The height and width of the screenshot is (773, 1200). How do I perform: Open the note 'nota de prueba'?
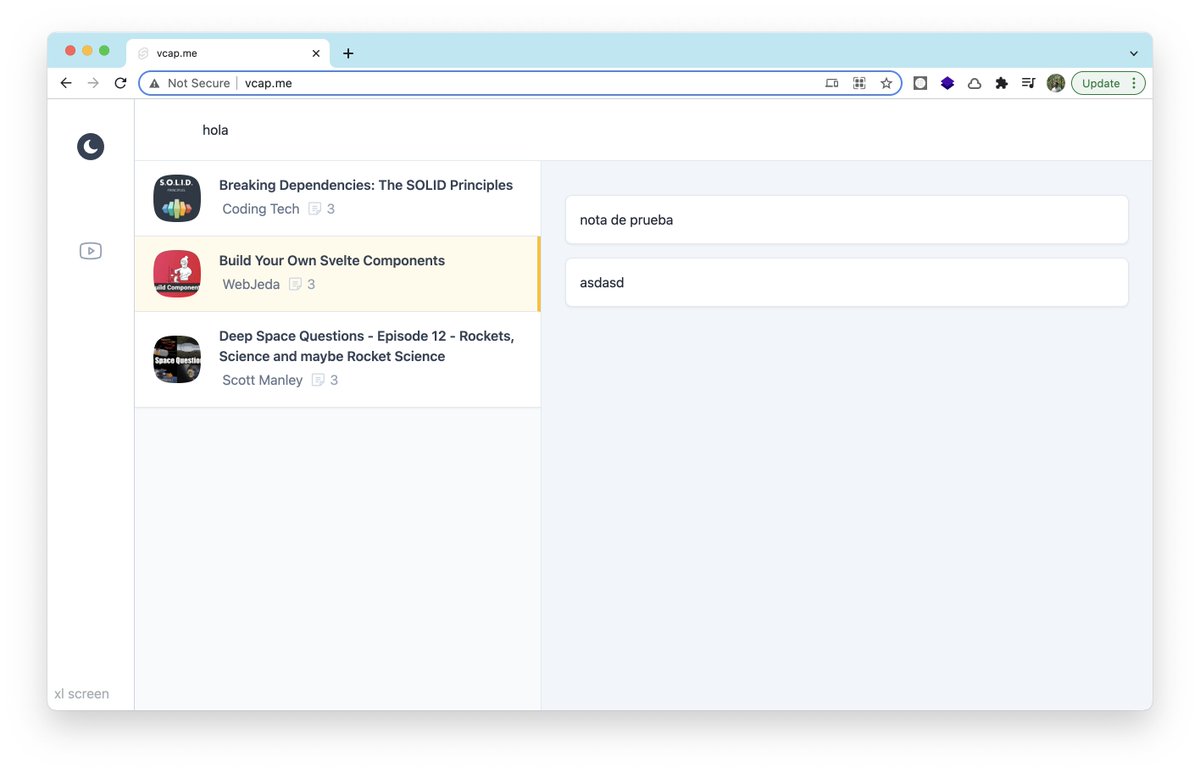tap(847, 220)
